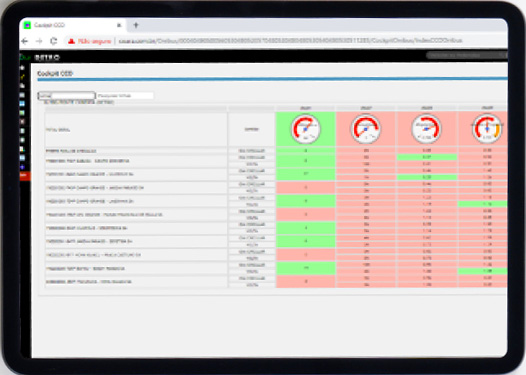Viewport: 526px width, 375px height.
Task: Click the third gauge dial in table header
Action: coord(426,129)
